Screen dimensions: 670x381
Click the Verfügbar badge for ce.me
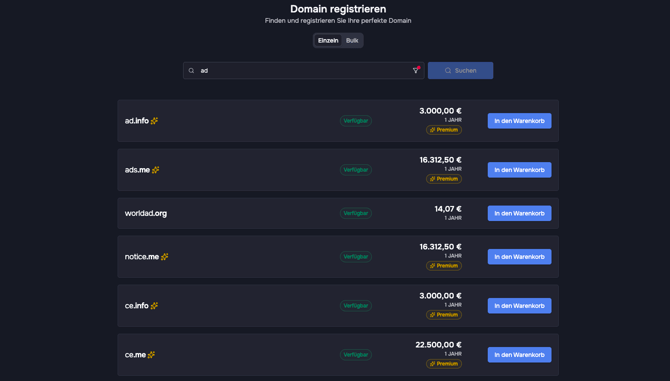356,355
